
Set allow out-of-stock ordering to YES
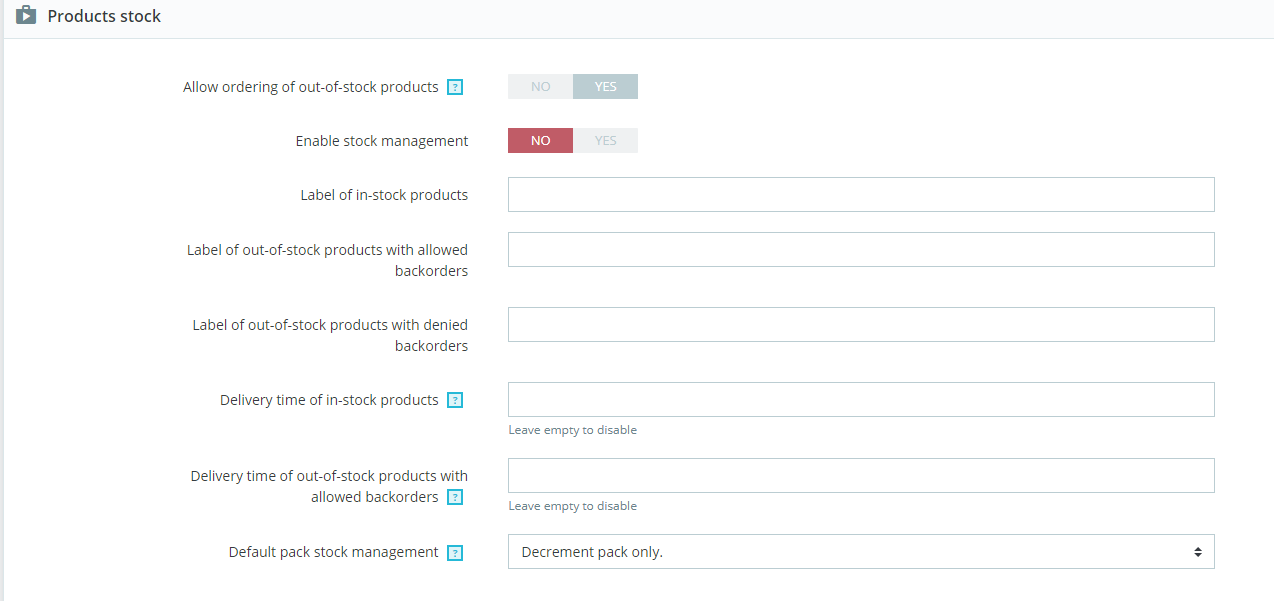tap(605, 87)
